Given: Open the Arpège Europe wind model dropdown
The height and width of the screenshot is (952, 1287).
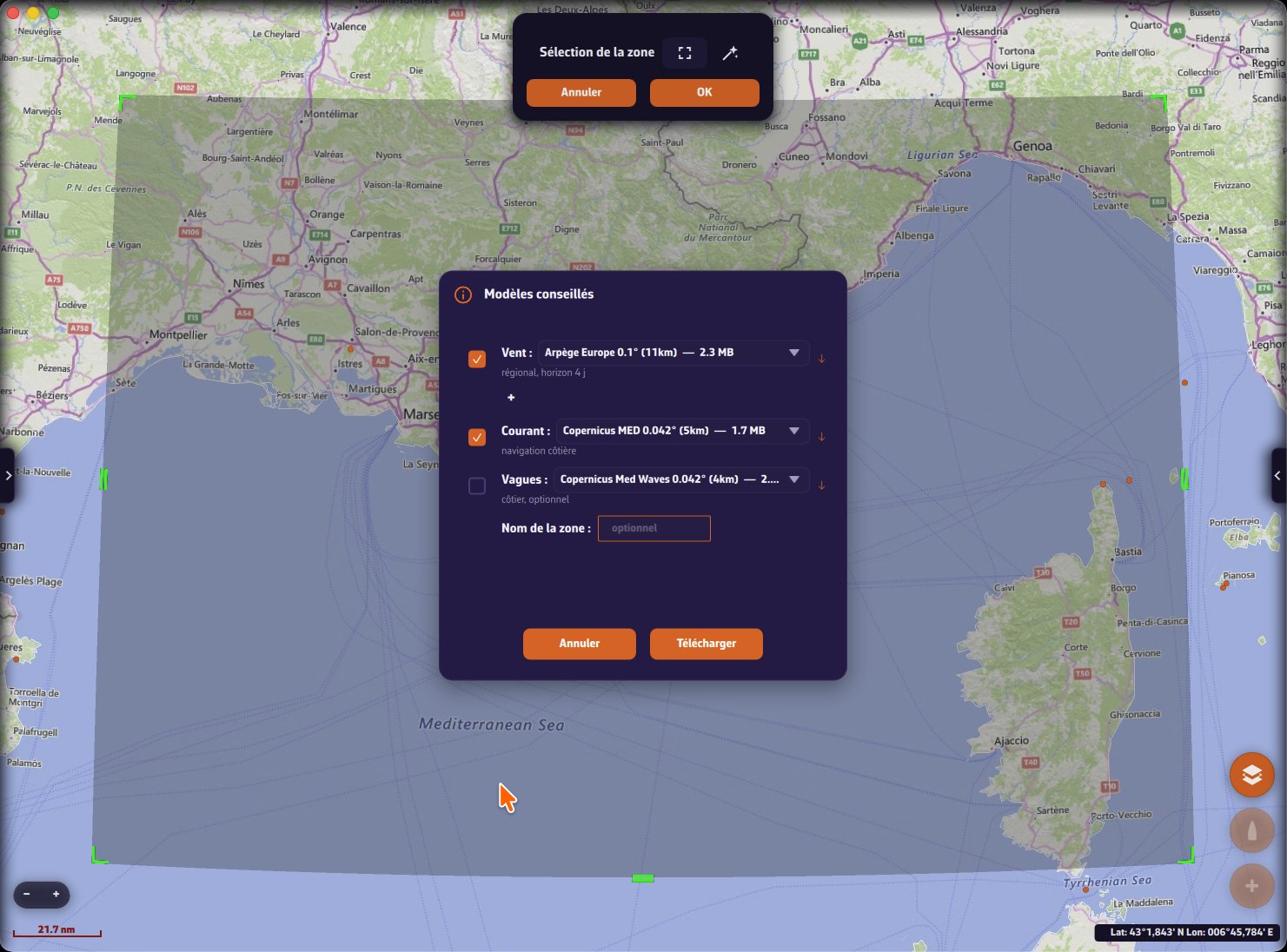Looking at the screenshot, I should tap(673, 353).
